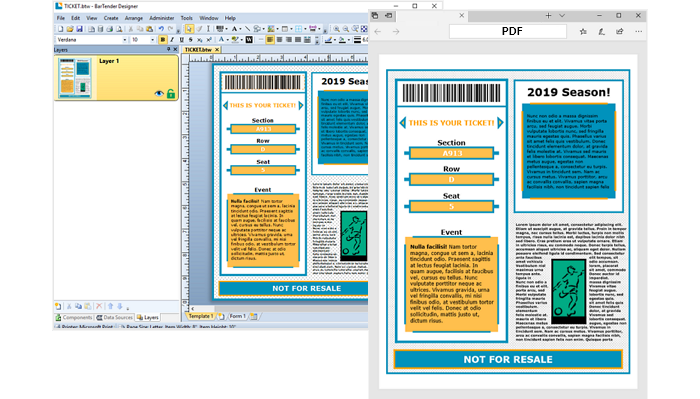Close the TICKET.btw document tab

click(217, 50)
